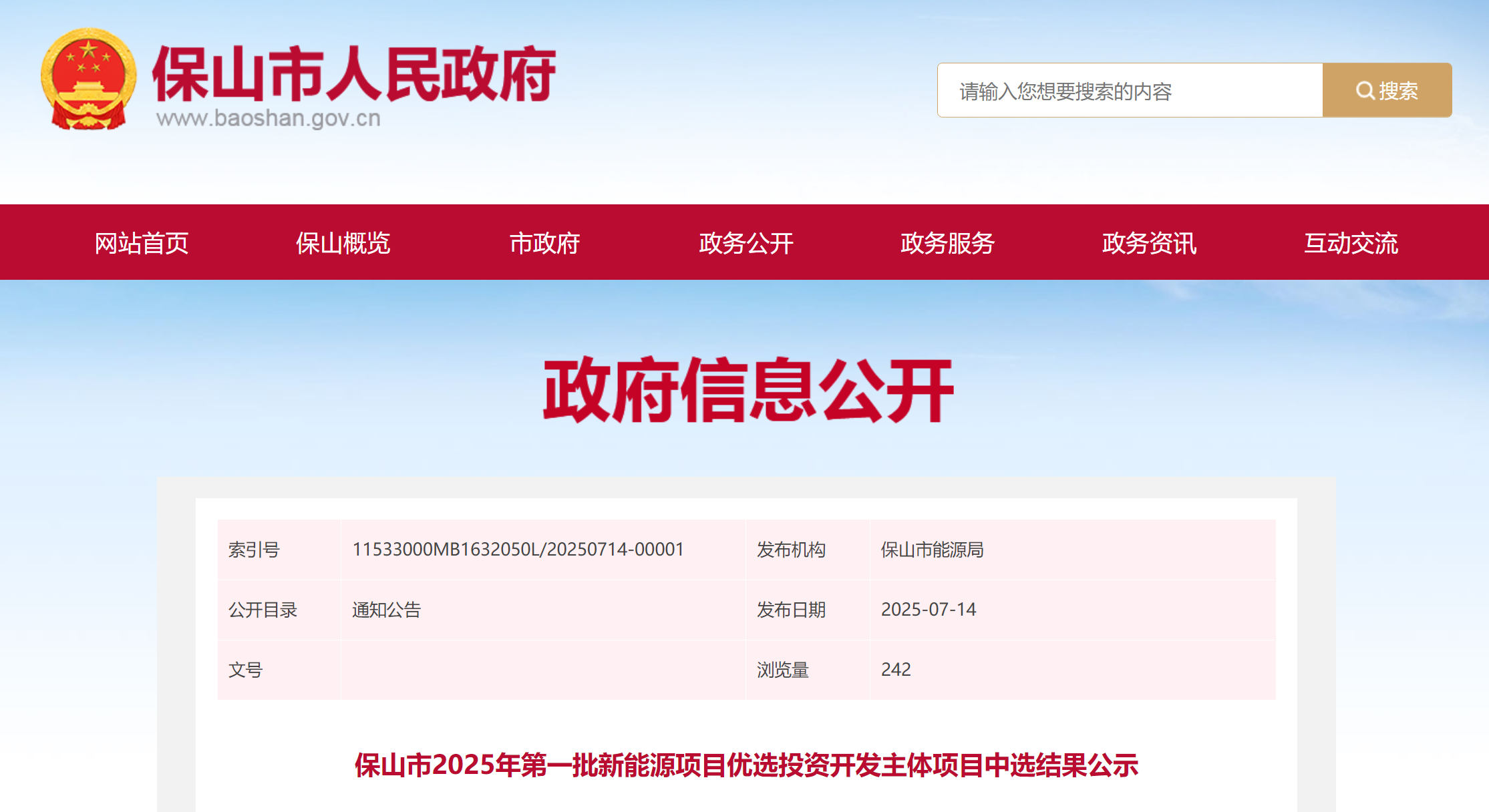Click the 保山市能源局 cell
This screenshot has height=812, width=1489.
[x=1073, y=550]
